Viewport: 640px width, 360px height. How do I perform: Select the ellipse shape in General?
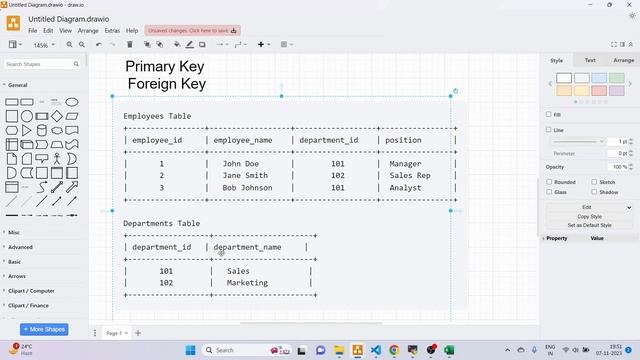pyautogui.click(x=72, y=102)
